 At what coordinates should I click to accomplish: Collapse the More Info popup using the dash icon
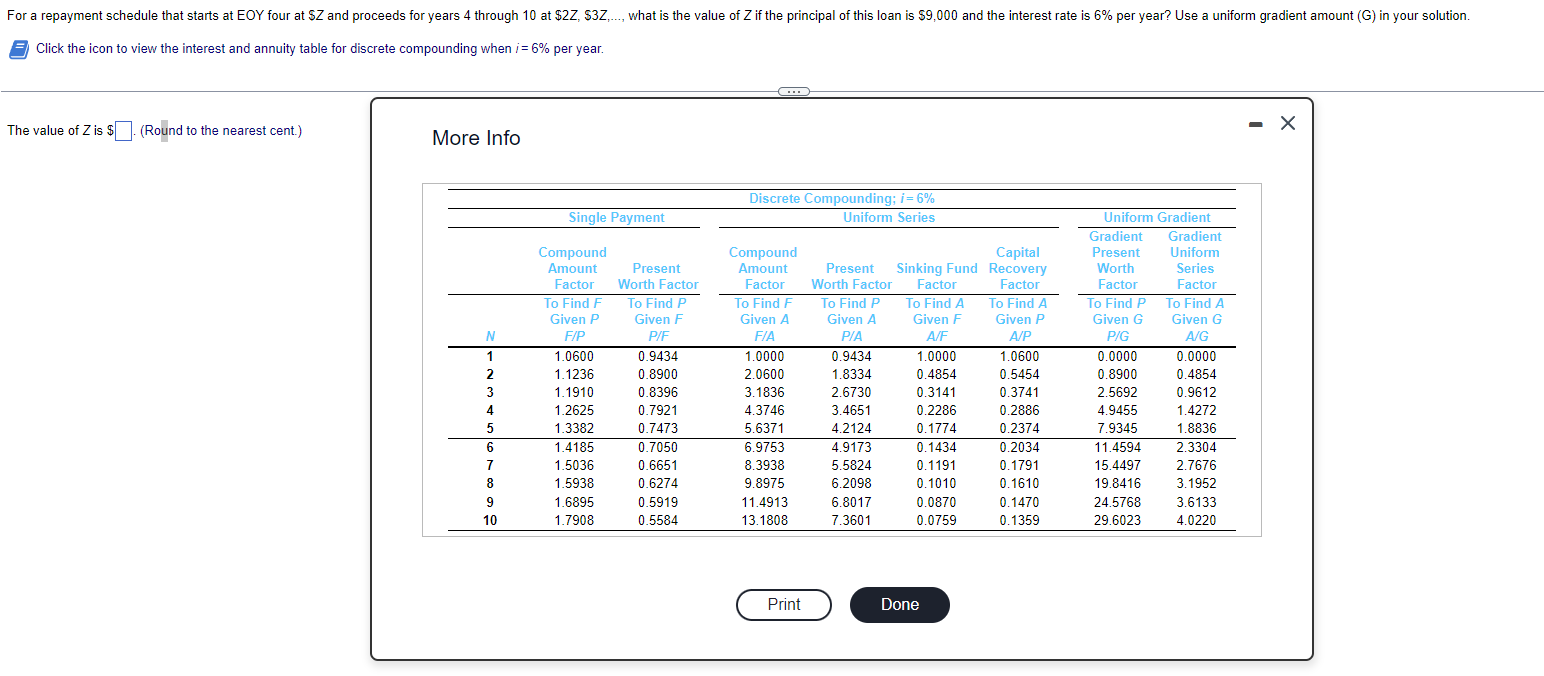tap(1256, 122)
